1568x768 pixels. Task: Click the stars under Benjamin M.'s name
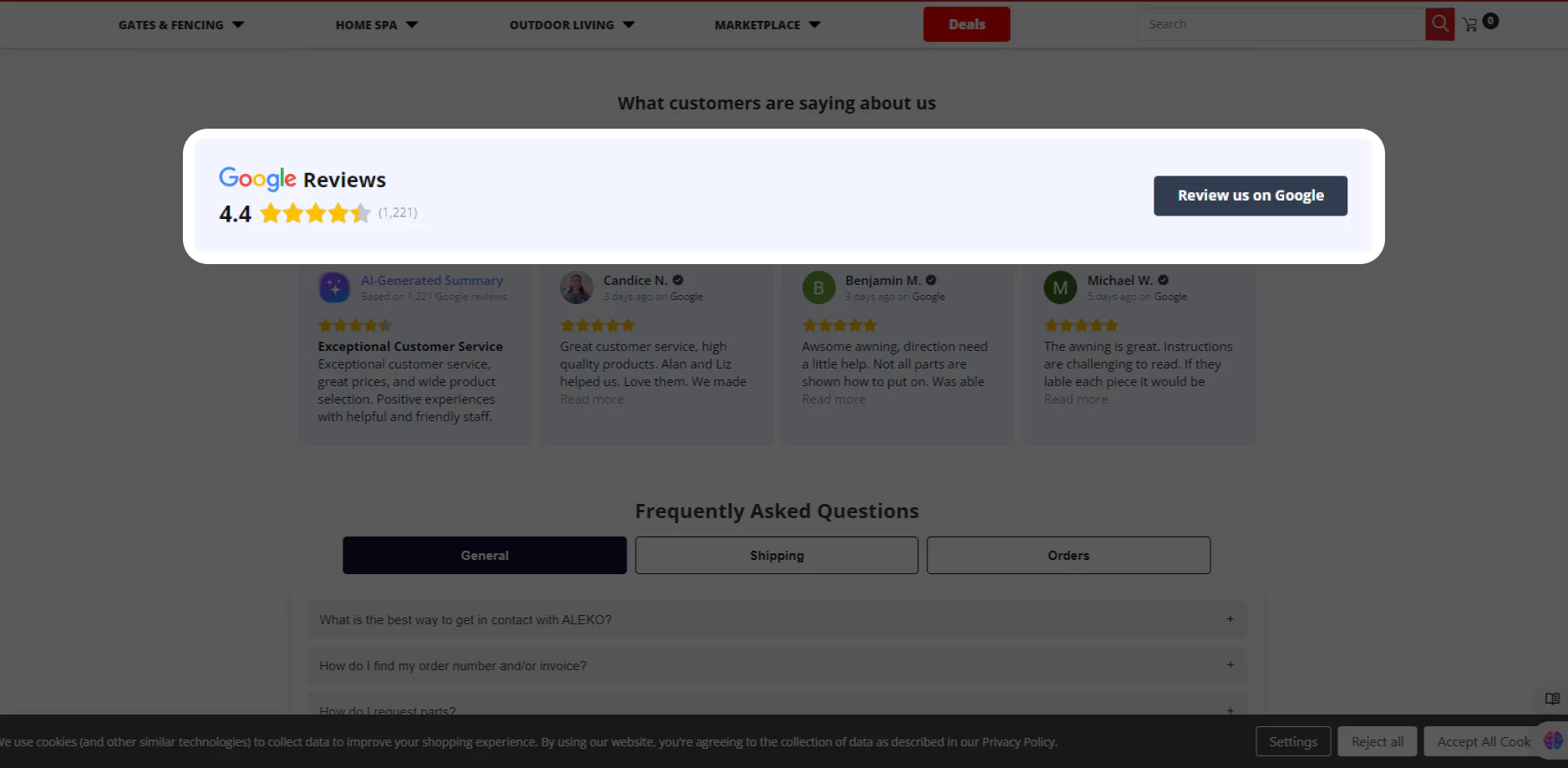pos(840,325)
